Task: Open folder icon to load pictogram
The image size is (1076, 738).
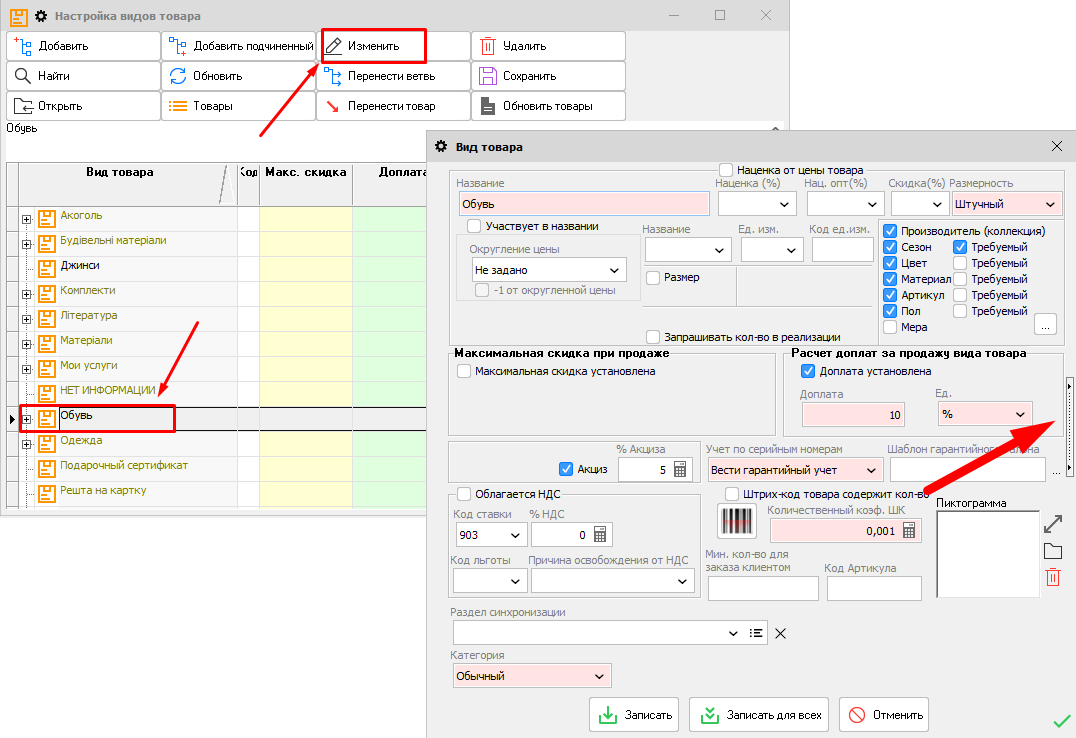Action: [x=1052, y=551]
